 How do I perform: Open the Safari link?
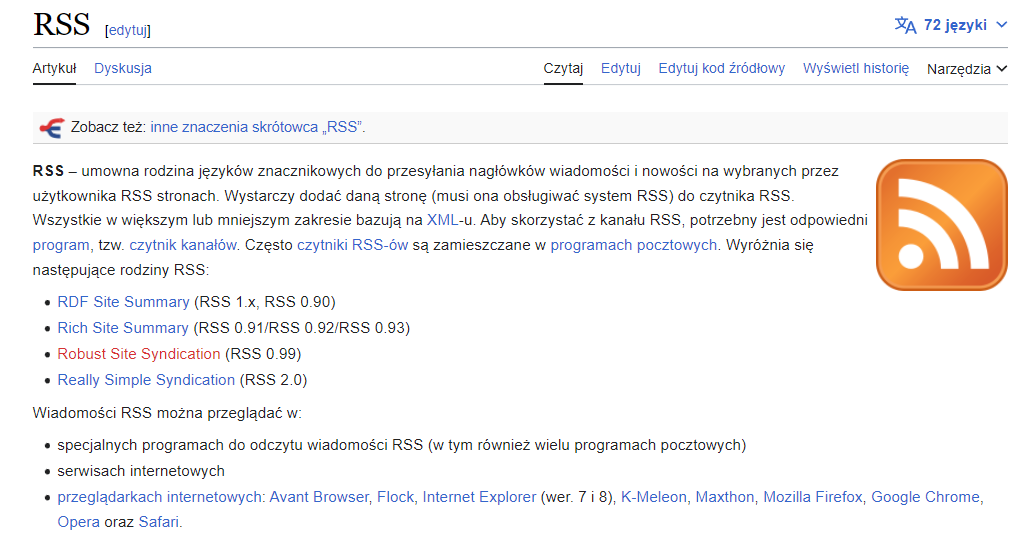pyautogui.click(x=158, y=522)
